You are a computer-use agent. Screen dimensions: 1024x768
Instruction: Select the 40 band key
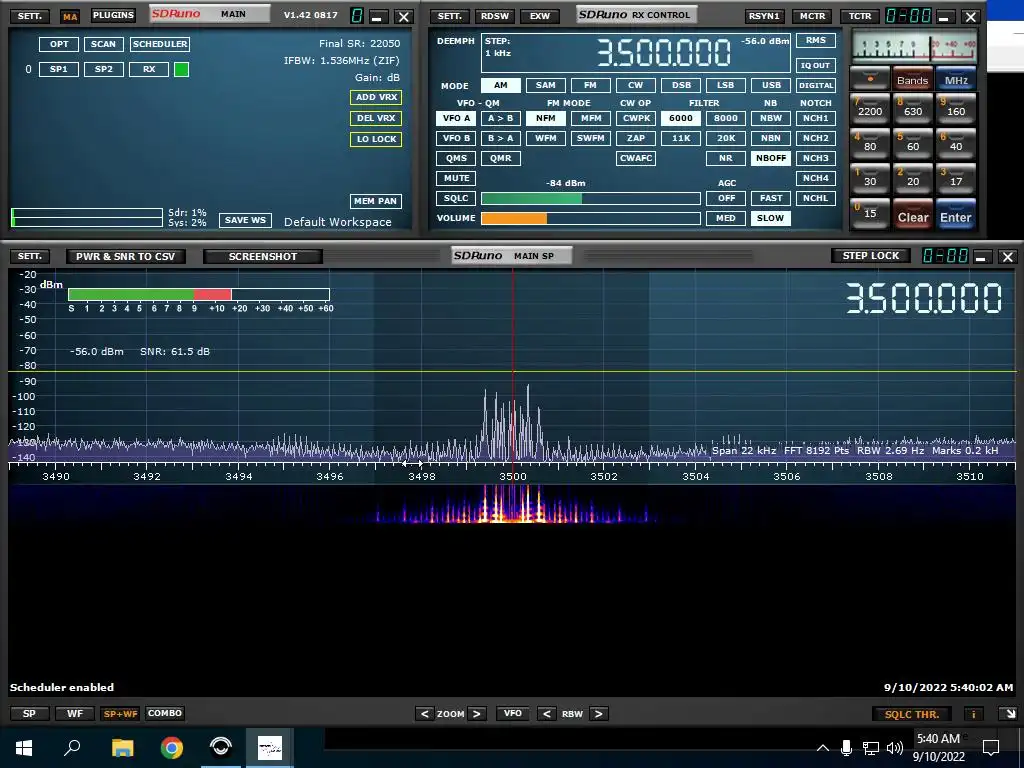pyautogui.click(x=955, y=144)
